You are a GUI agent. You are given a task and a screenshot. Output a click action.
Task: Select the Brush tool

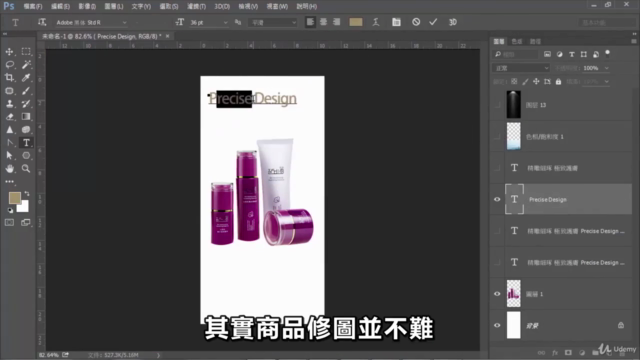click(26, 91)
